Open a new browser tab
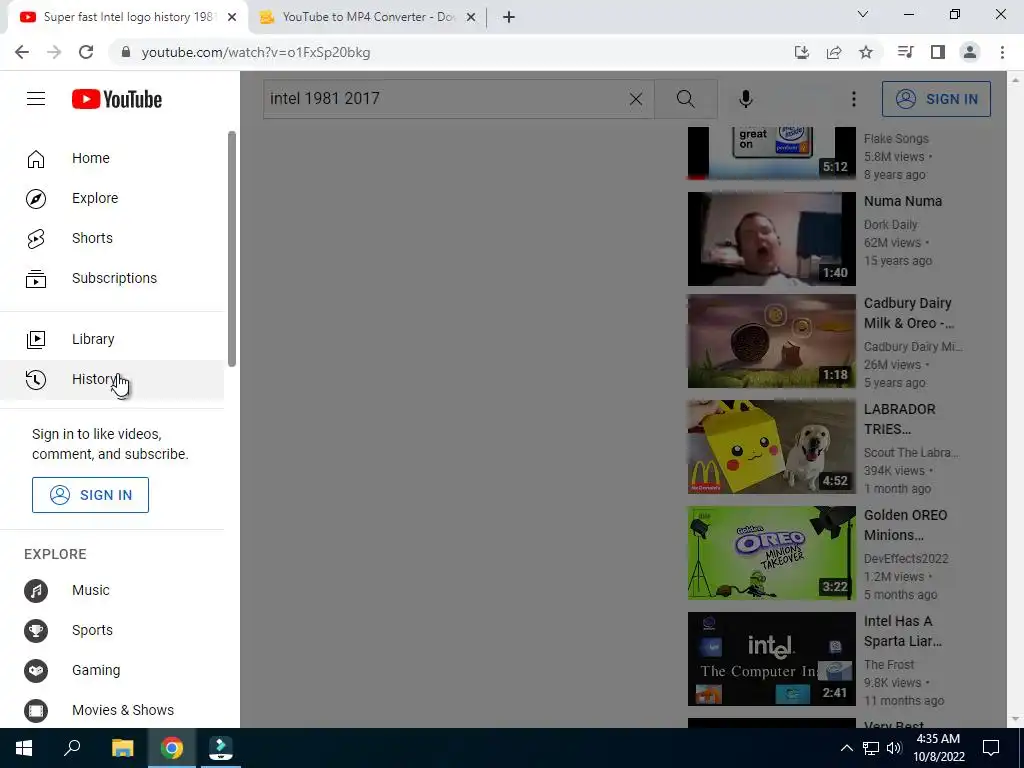Screen dimensions: 1024x768 509,18
